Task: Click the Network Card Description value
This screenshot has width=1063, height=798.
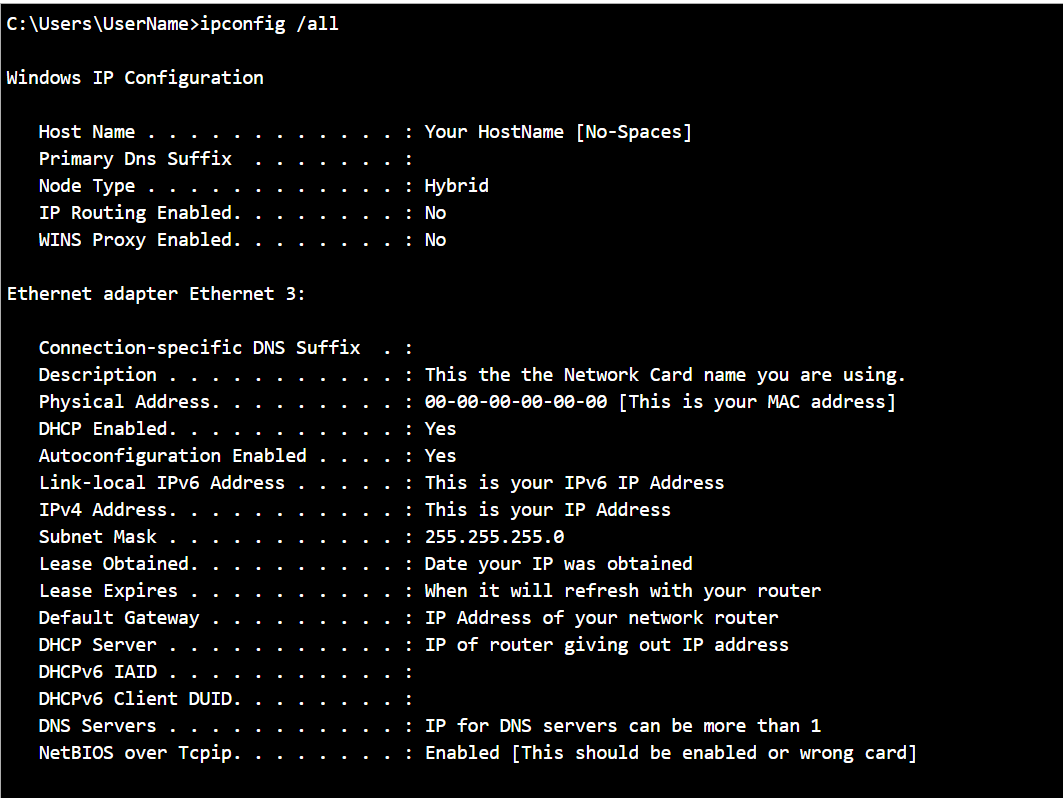Action: point(665,375)
